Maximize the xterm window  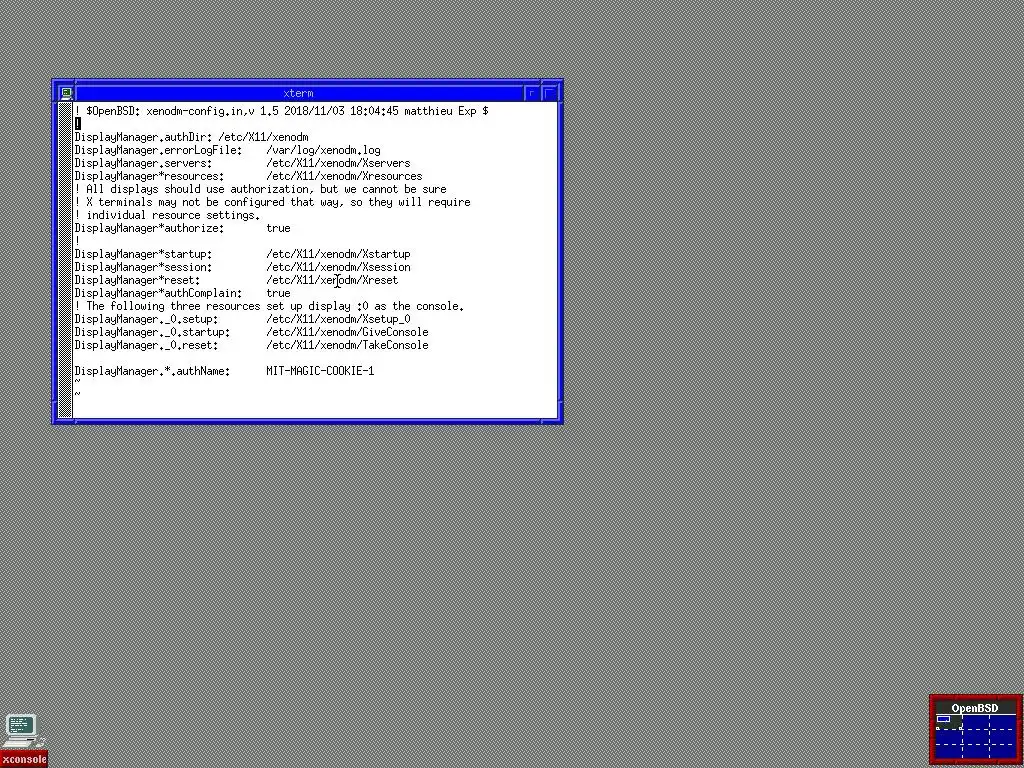point(549,93)
